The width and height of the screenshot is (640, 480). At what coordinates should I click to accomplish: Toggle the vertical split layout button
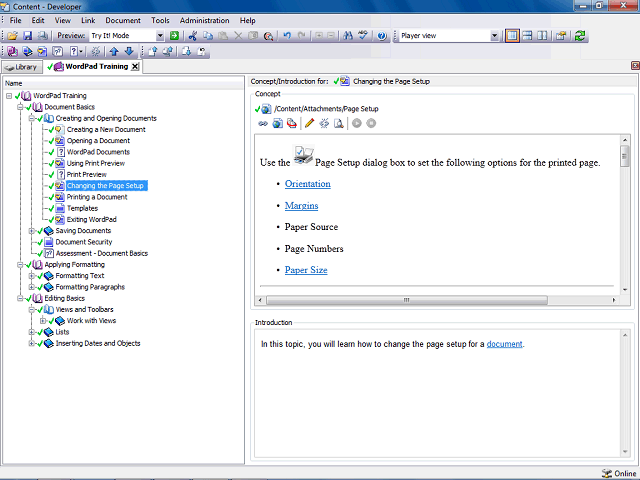point(542,36)
